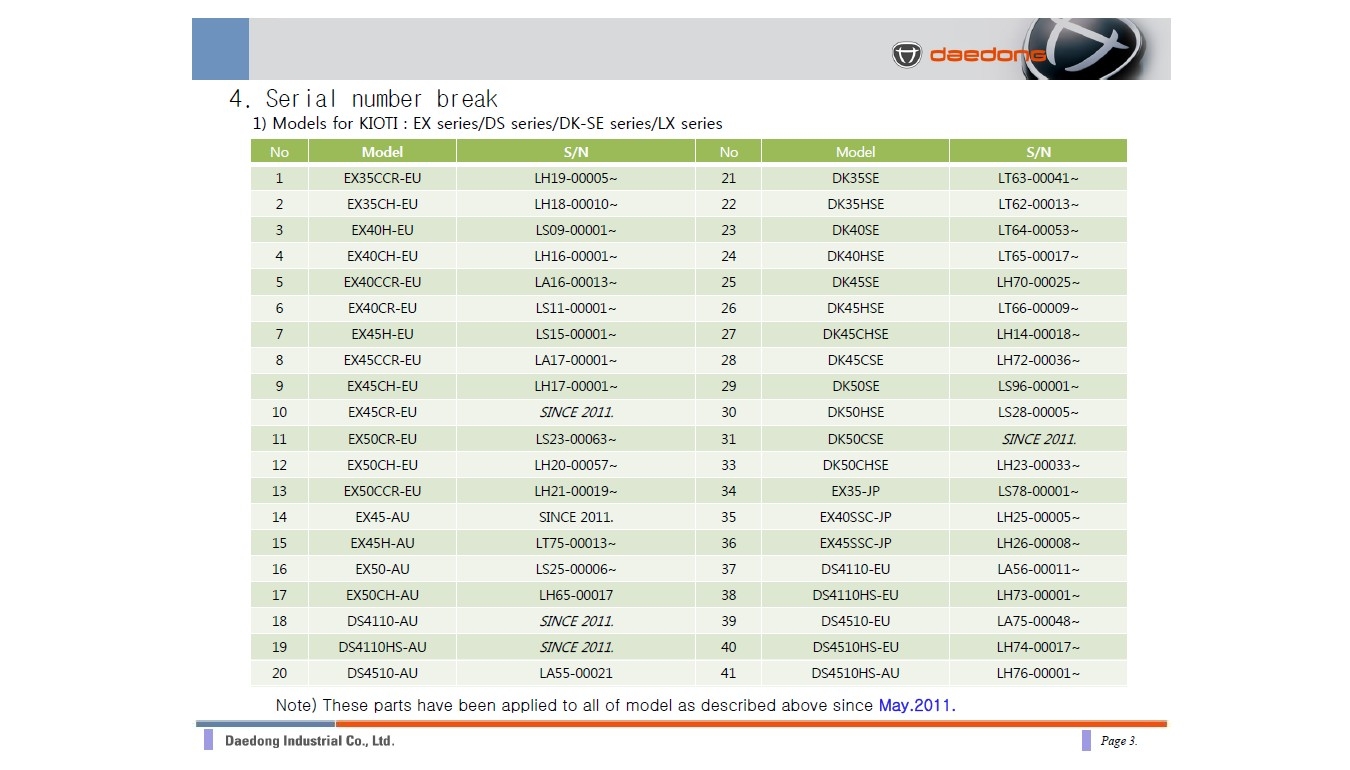Click 'SINCE 2011.' in the DK50CSE row
This screenshot has height=770, width=1350.
pyautogui.click(x=1039, y=439)
